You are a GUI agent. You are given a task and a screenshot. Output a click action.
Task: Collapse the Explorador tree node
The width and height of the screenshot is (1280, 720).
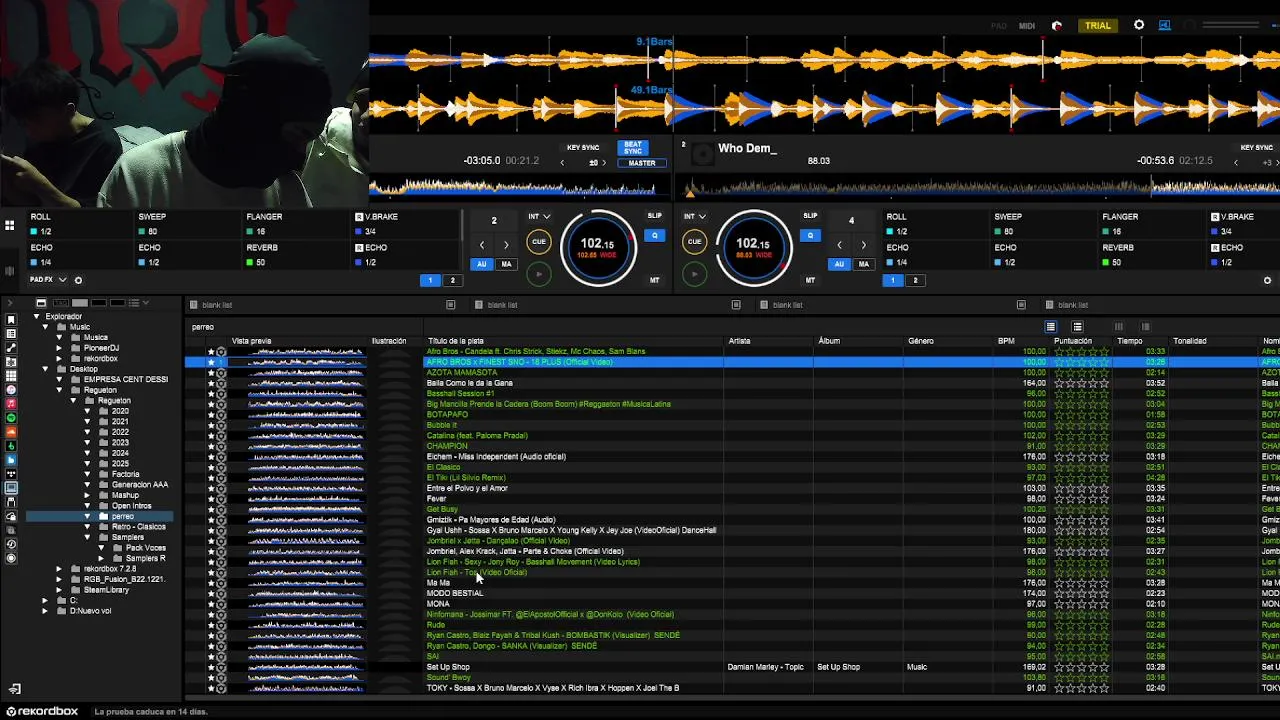(37, 317)
